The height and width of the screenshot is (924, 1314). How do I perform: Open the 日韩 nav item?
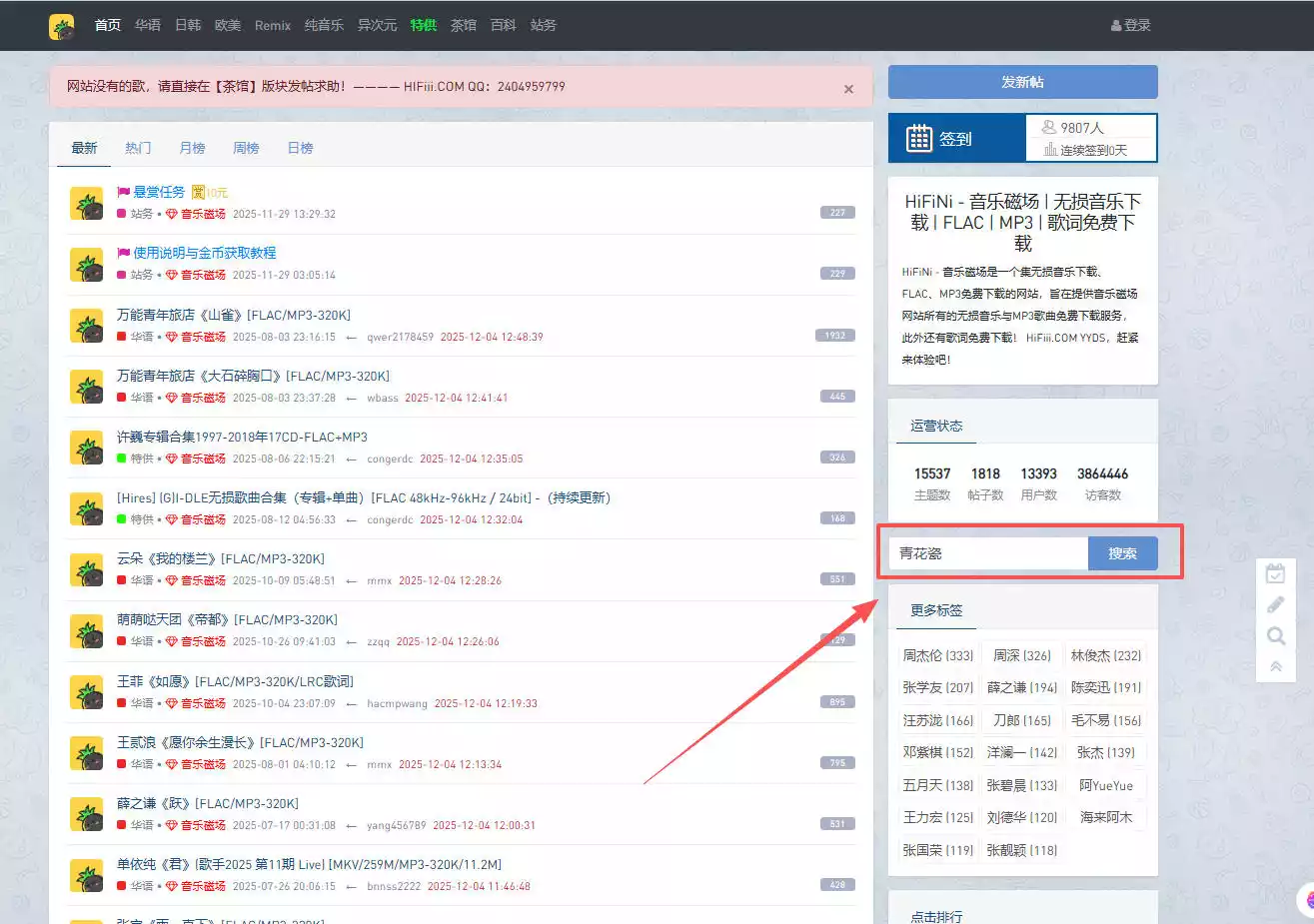point(188,25)
